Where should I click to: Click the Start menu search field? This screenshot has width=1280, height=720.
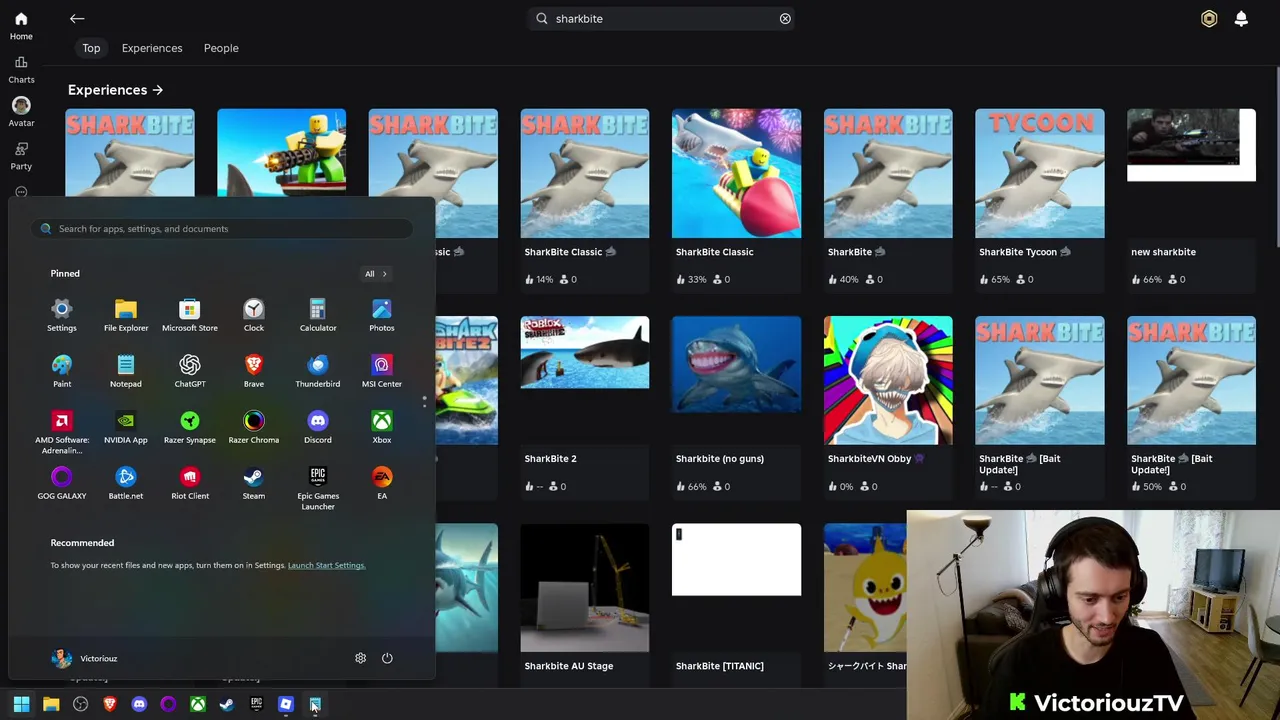tap(222, 229)
